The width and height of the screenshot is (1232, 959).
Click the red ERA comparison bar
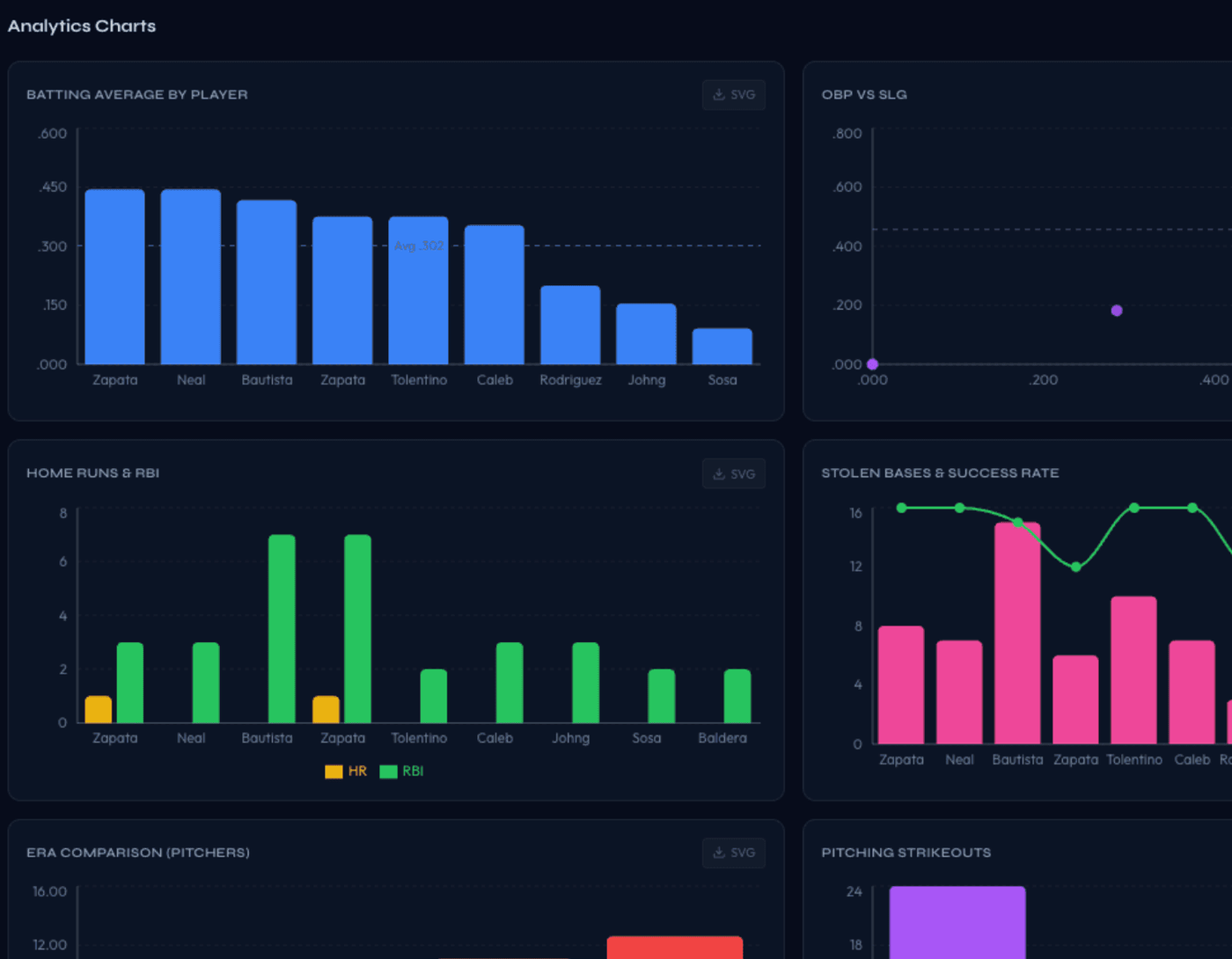[x=675, y=948]
